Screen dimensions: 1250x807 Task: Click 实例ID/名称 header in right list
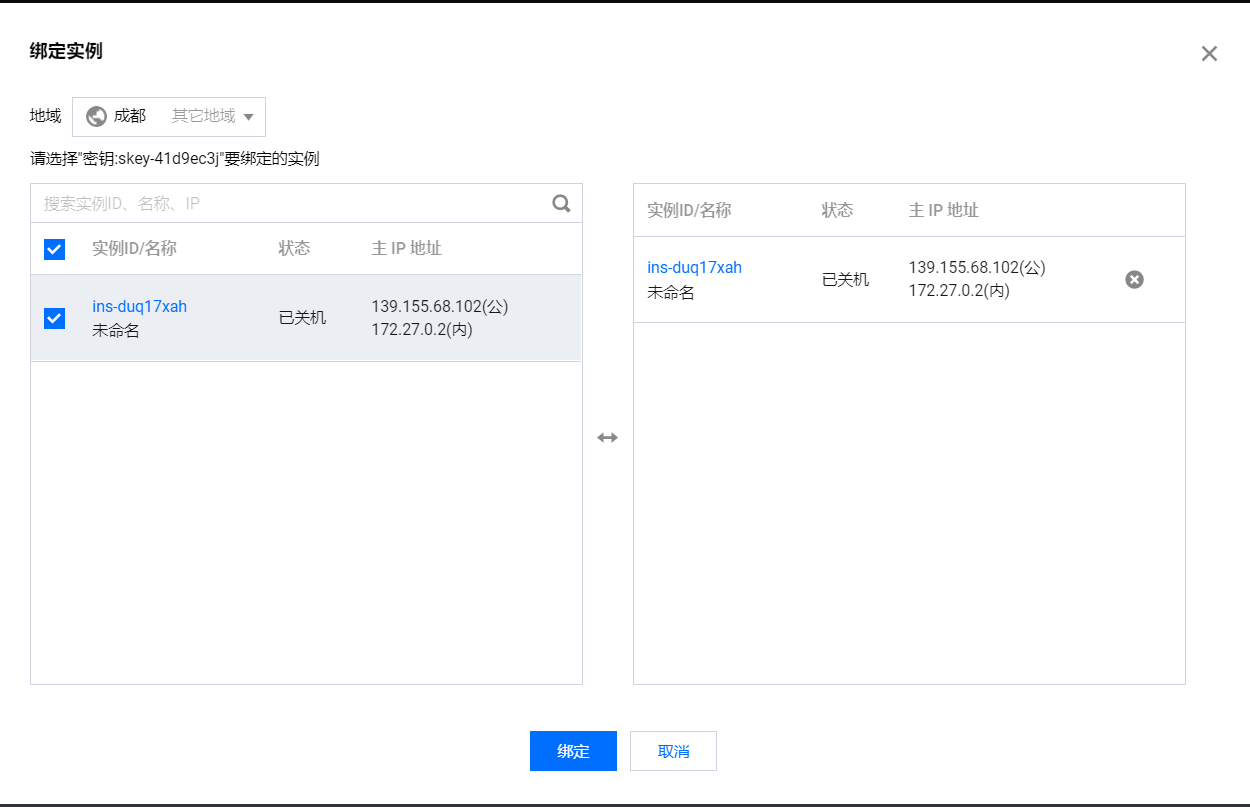689,210
